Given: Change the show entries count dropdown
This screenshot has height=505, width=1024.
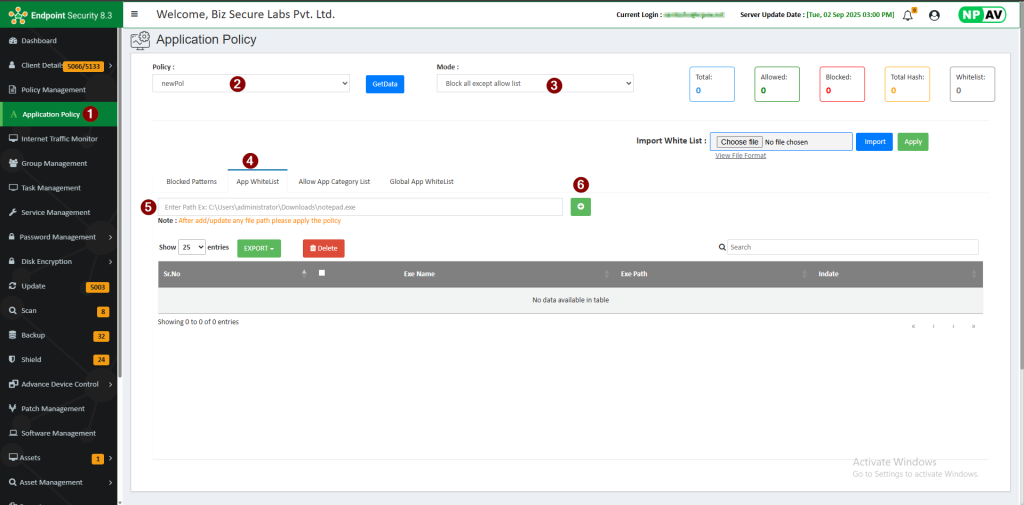Looking at the screenshot, I should pyautogui.click(x=192, y=246).
